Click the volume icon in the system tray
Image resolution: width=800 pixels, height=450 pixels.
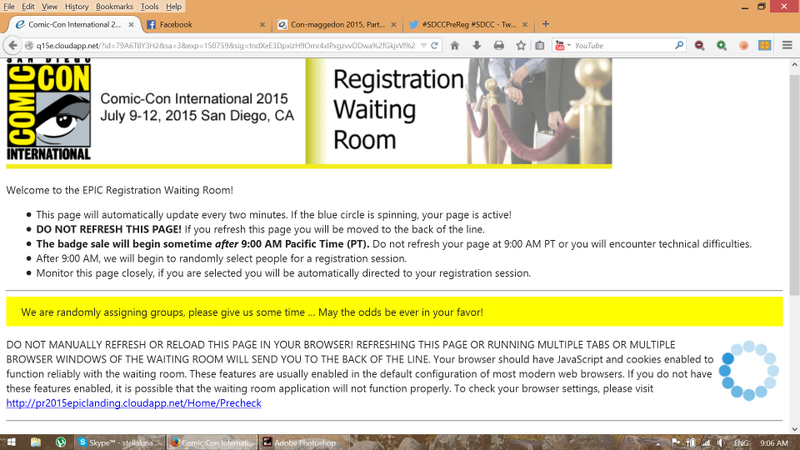[720, 443]
